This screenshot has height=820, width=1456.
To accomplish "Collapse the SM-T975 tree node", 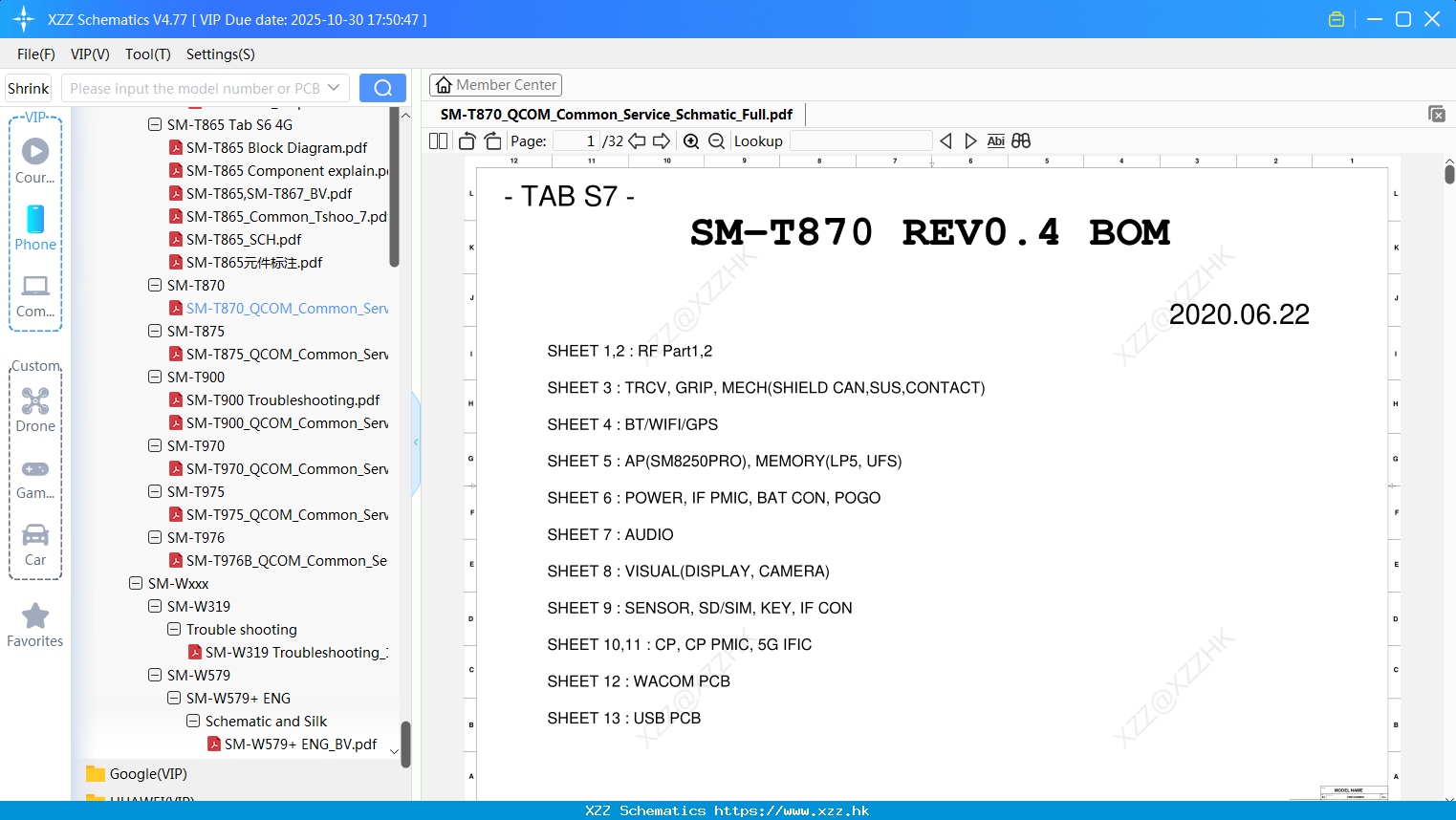I will pyautogui.click(x=155, y=491).
